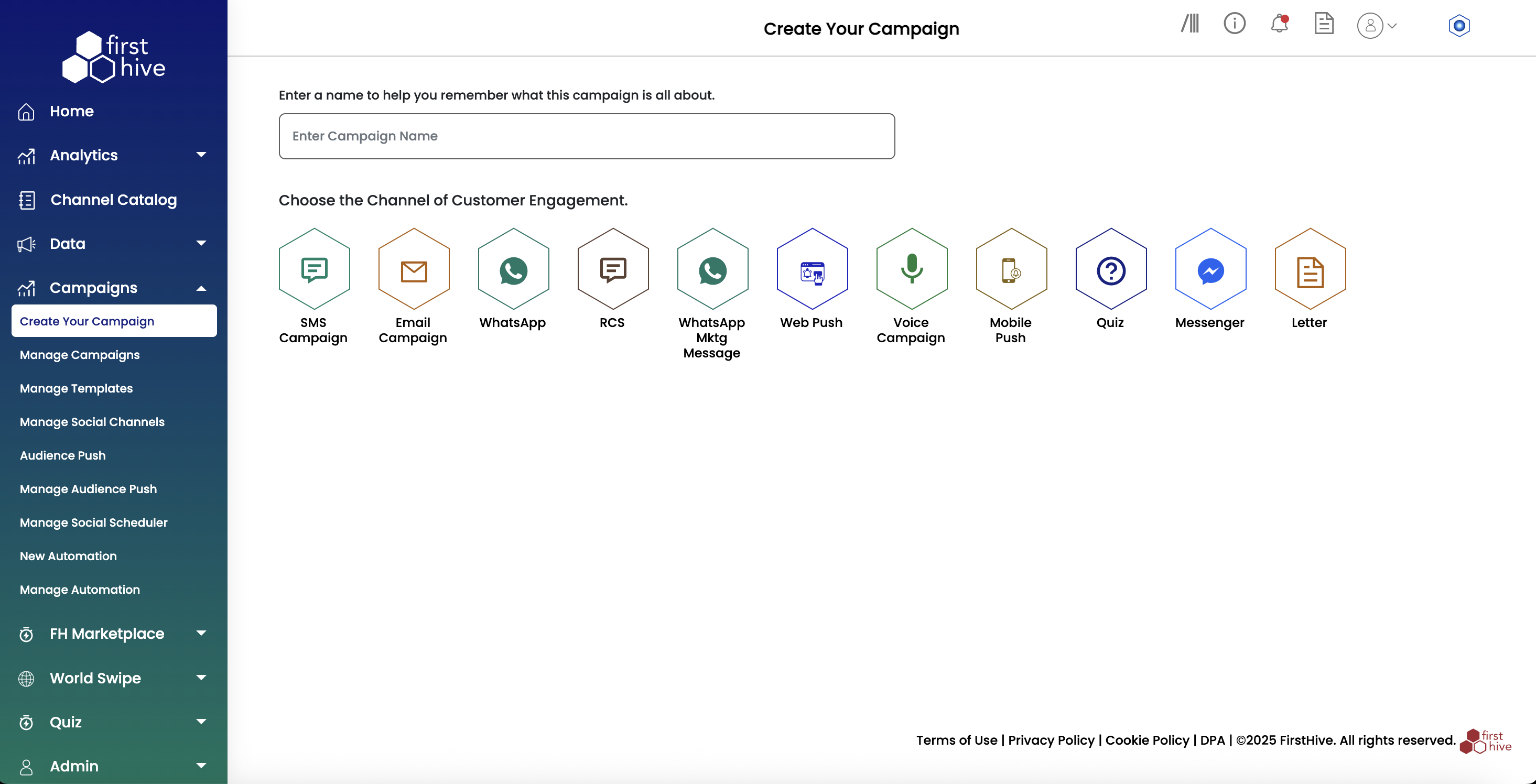The width and height of the screenshot is (1536, 784).
Task: Click the FirstHive logo in sidebar
Action: [x=114, y=57]
